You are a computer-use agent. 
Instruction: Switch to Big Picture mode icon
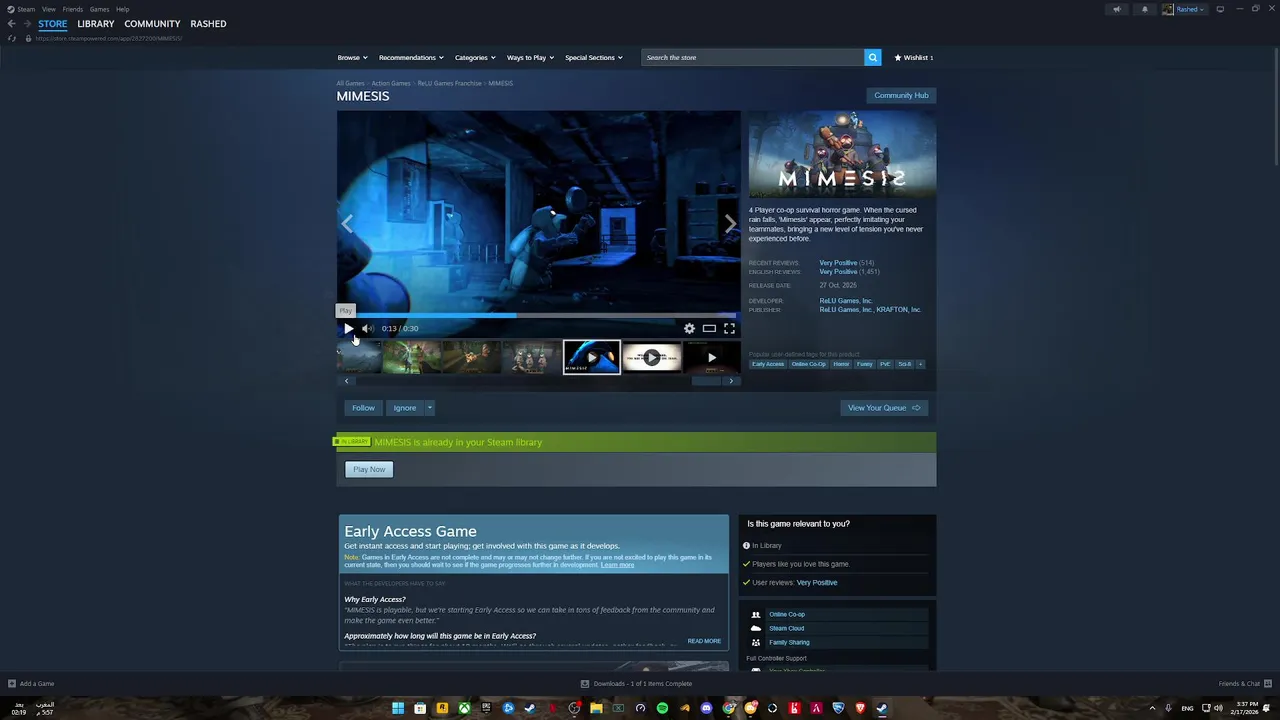tap(1219, 9)
